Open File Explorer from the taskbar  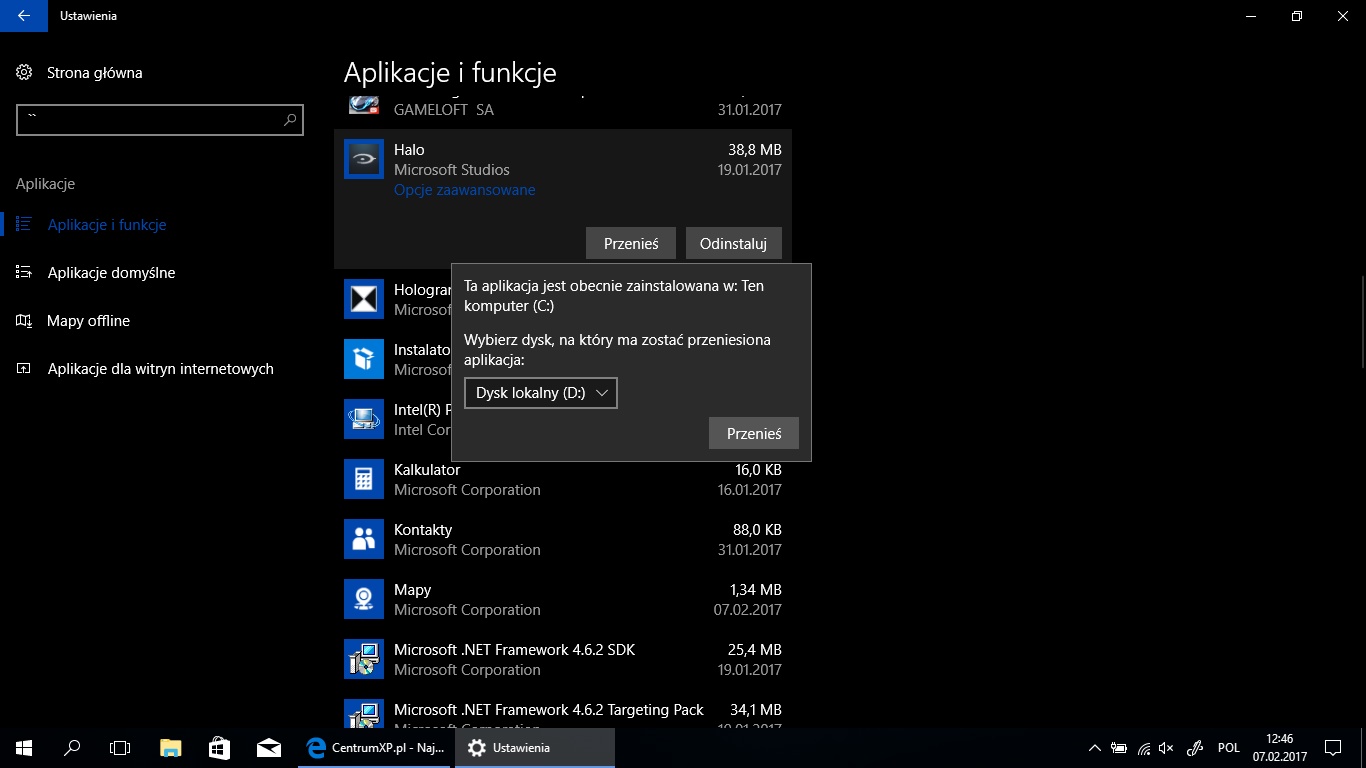(x=171, y=748)
